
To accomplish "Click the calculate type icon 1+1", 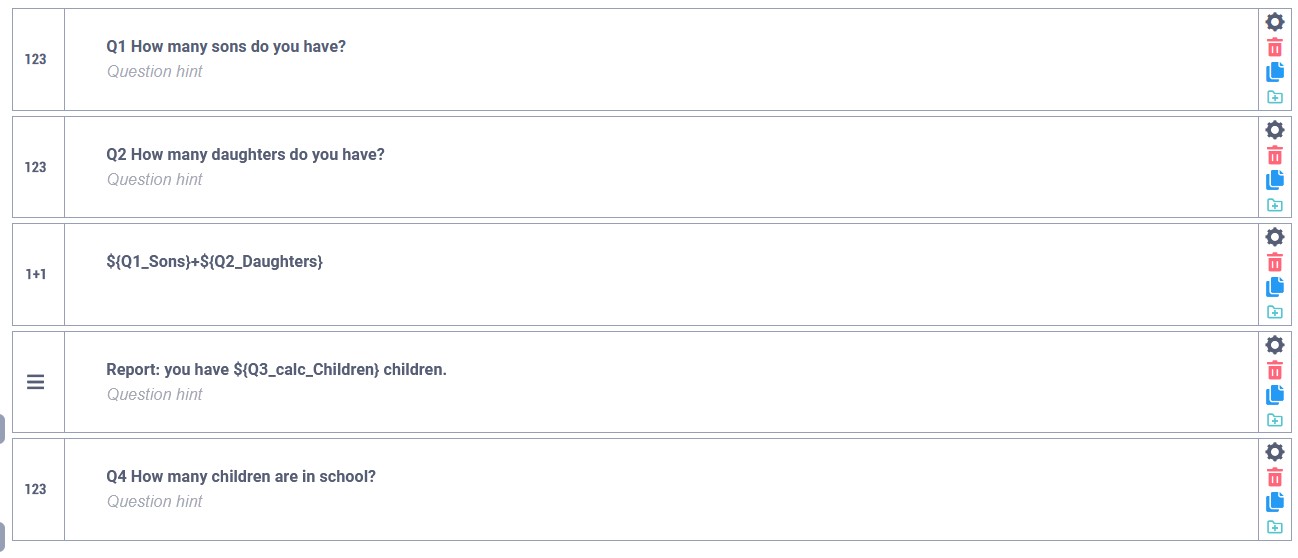I will (x=36, y=274).
